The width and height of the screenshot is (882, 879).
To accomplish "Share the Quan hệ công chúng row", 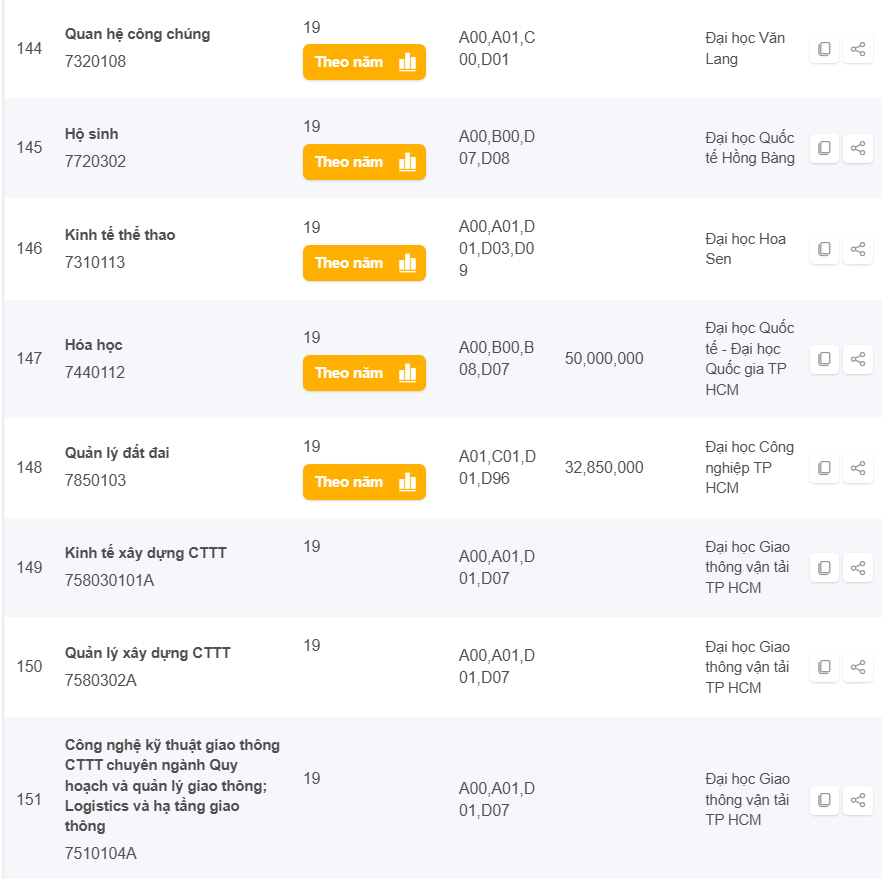I will pyautogui.click(x=858, y=49).
